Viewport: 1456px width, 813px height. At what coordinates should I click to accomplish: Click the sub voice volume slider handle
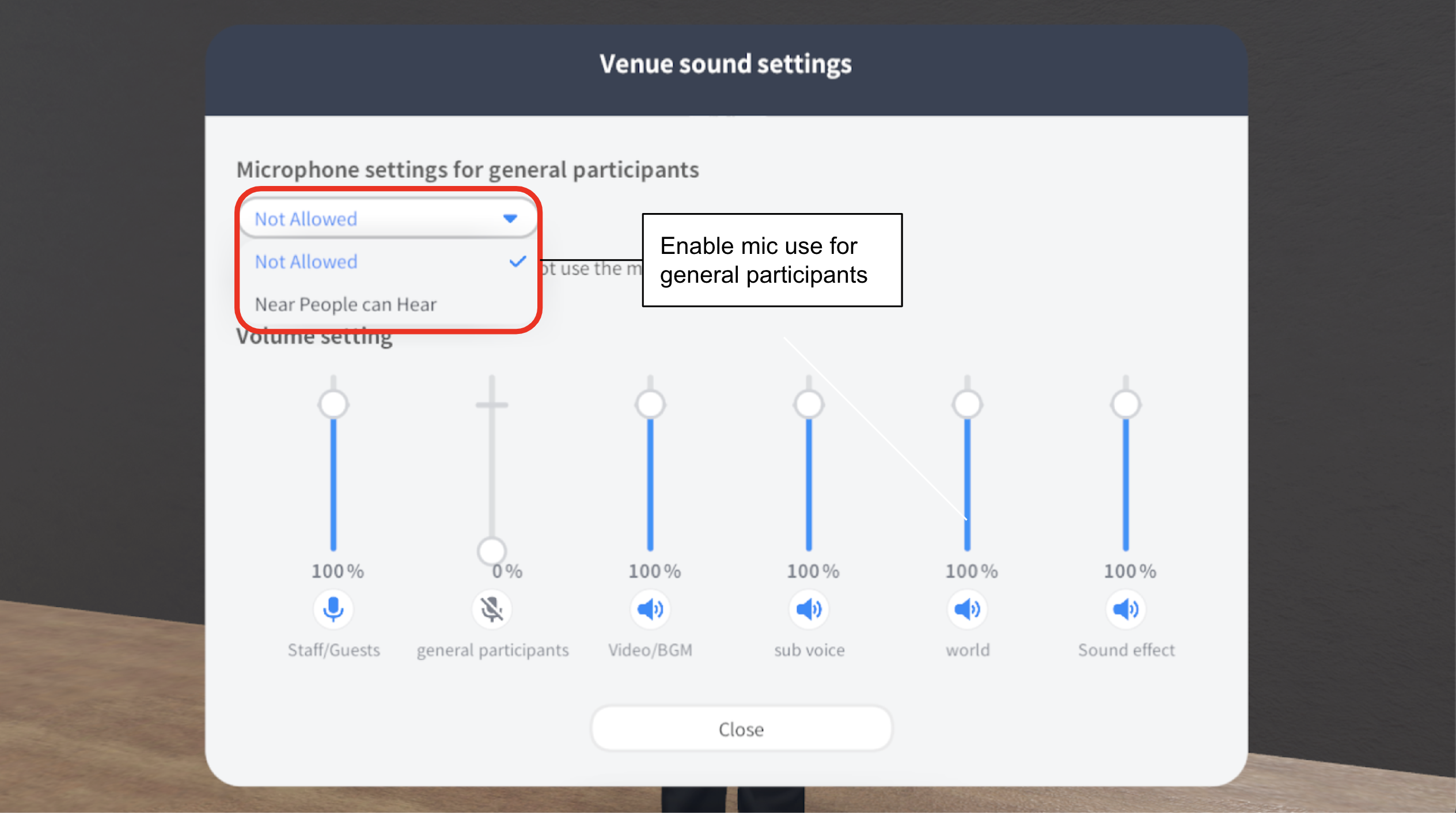[809, 404]
